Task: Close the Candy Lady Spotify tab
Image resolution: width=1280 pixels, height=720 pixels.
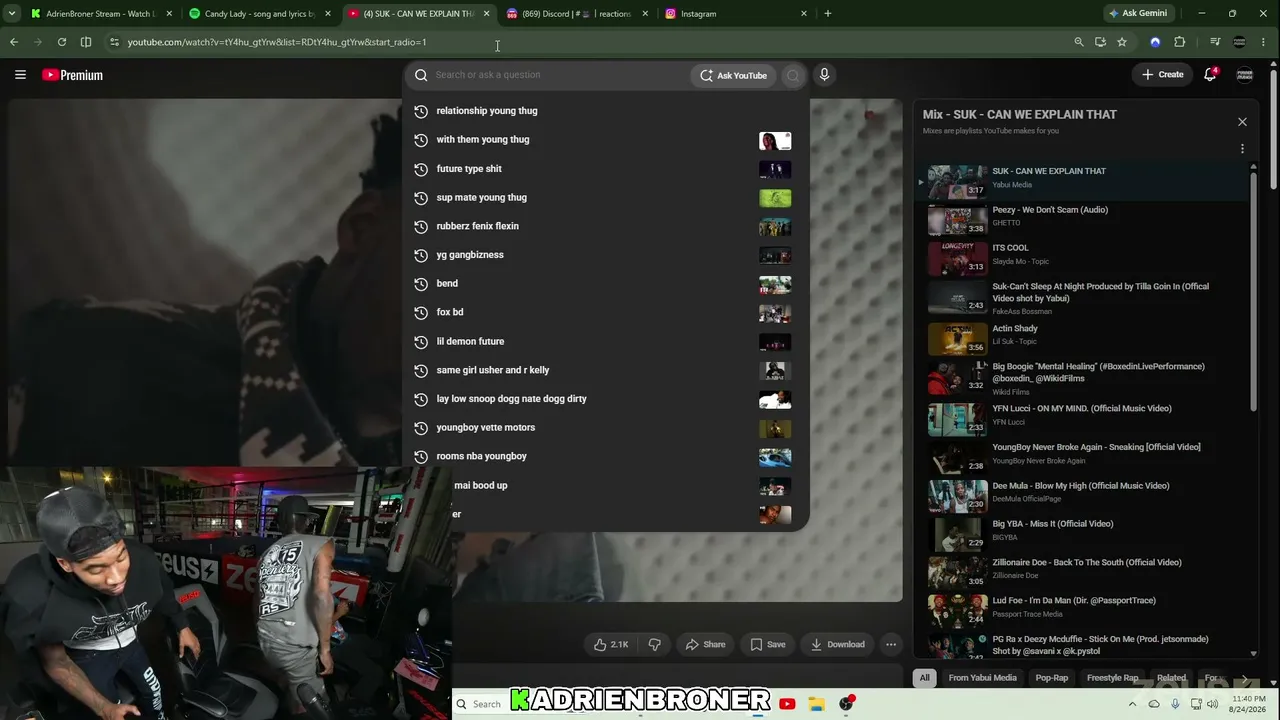Action: [328, 14]
